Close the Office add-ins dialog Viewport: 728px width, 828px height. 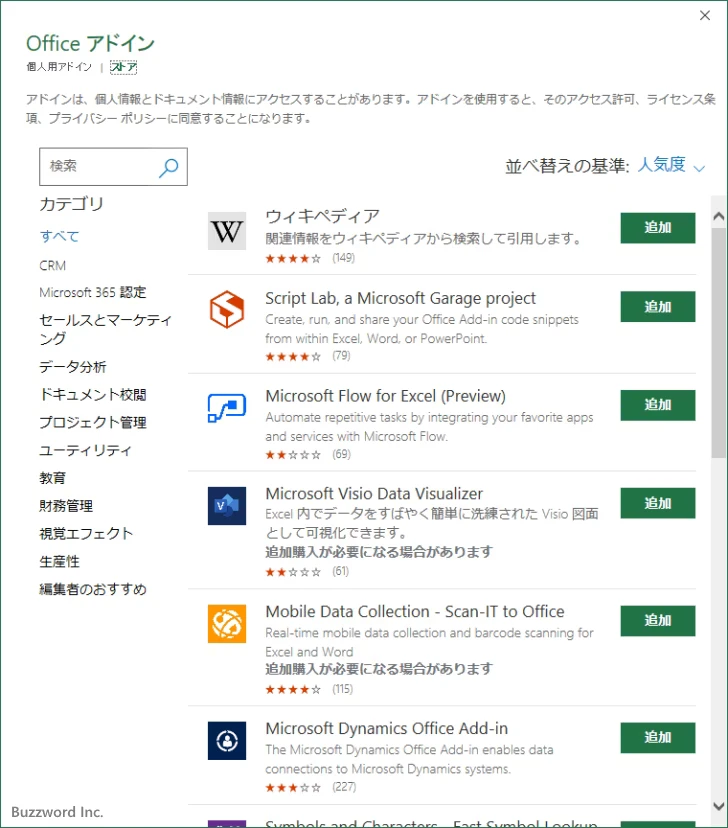tap(705, 15)
